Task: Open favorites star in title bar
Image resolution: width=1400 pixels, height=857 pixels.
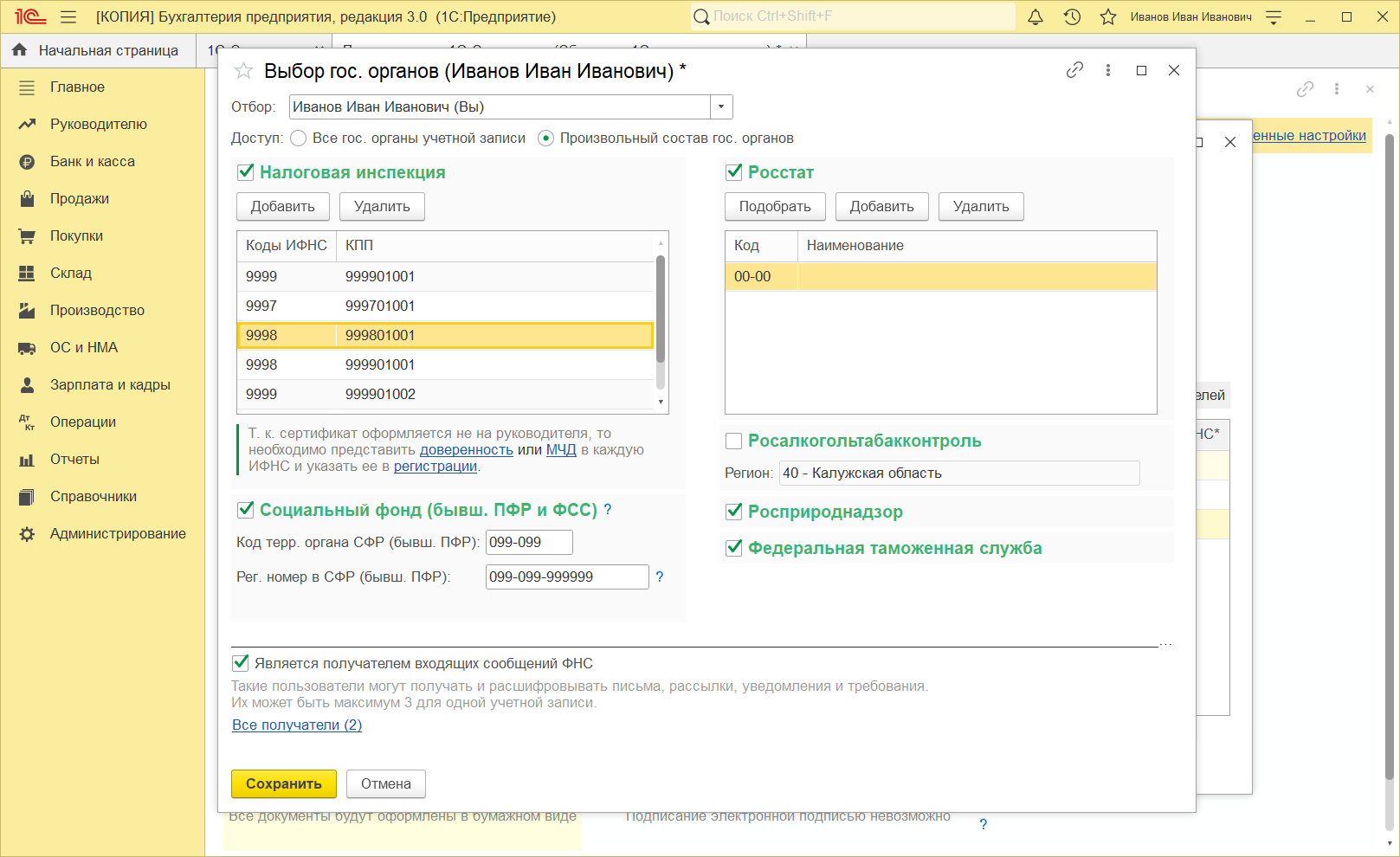Action: tap(1108, 16)
